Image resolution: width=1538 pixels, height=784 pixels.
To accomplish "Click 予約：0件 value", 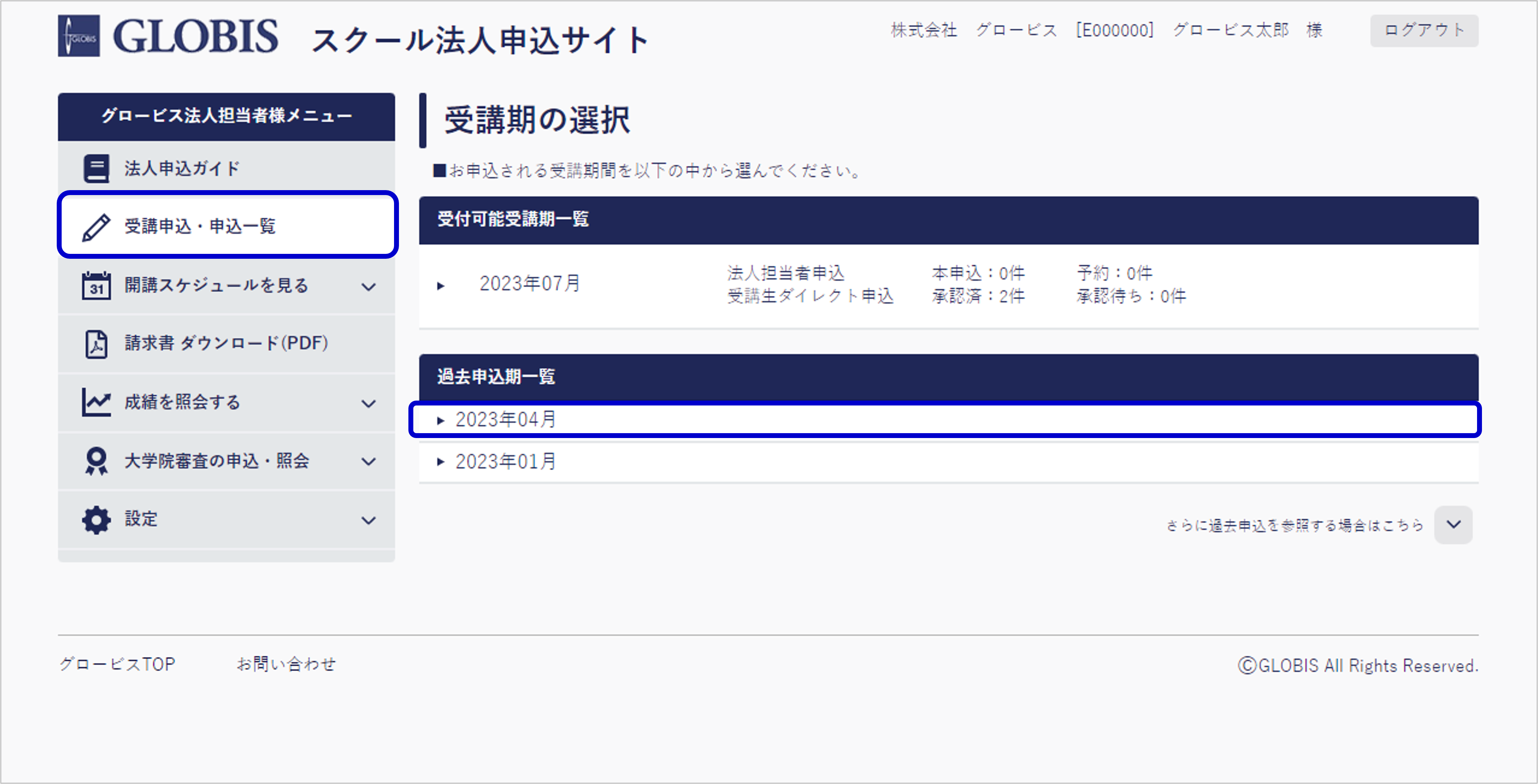I will [1114, 273].
